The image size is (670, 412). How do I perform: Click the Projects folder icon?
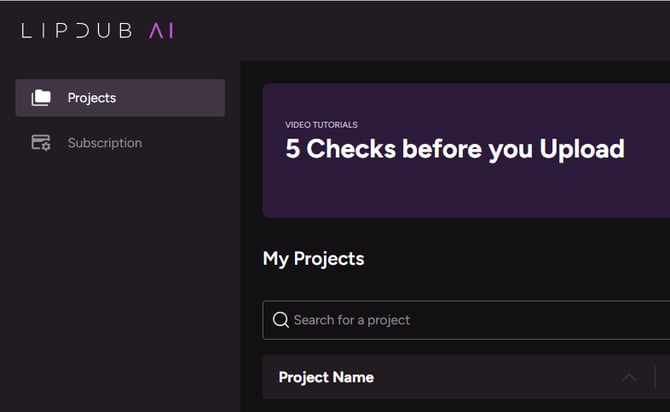tap(41, 98)
